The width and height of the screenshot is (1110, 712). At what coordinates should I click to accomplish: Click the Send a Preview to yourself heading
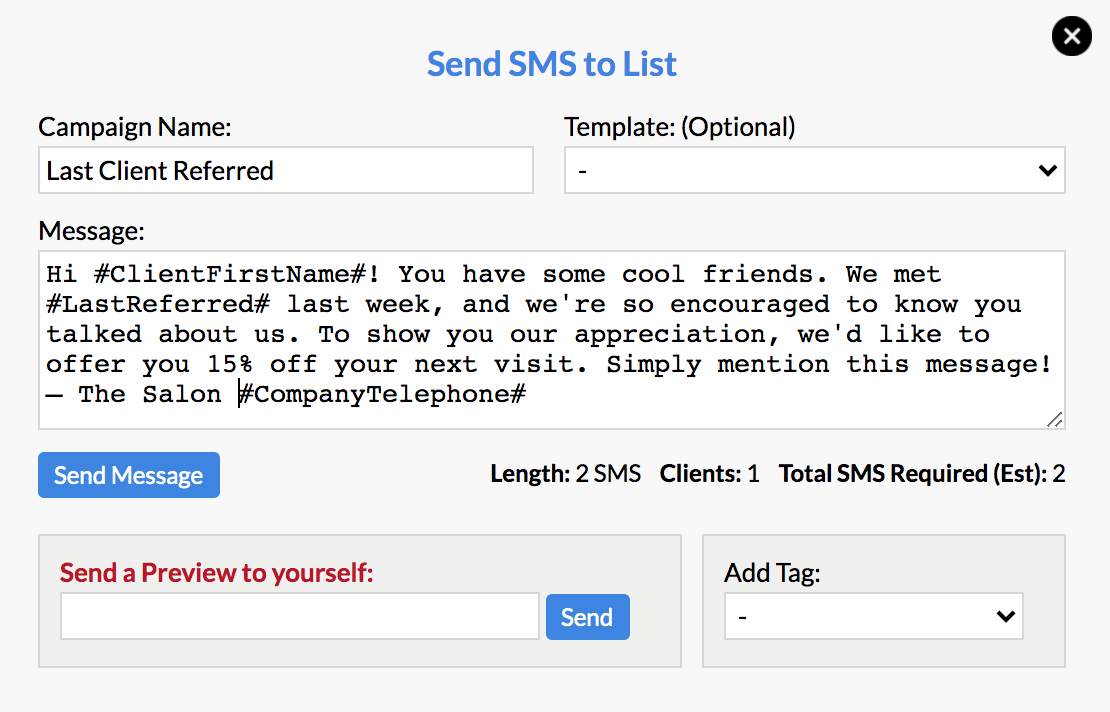tap(216, 573)
